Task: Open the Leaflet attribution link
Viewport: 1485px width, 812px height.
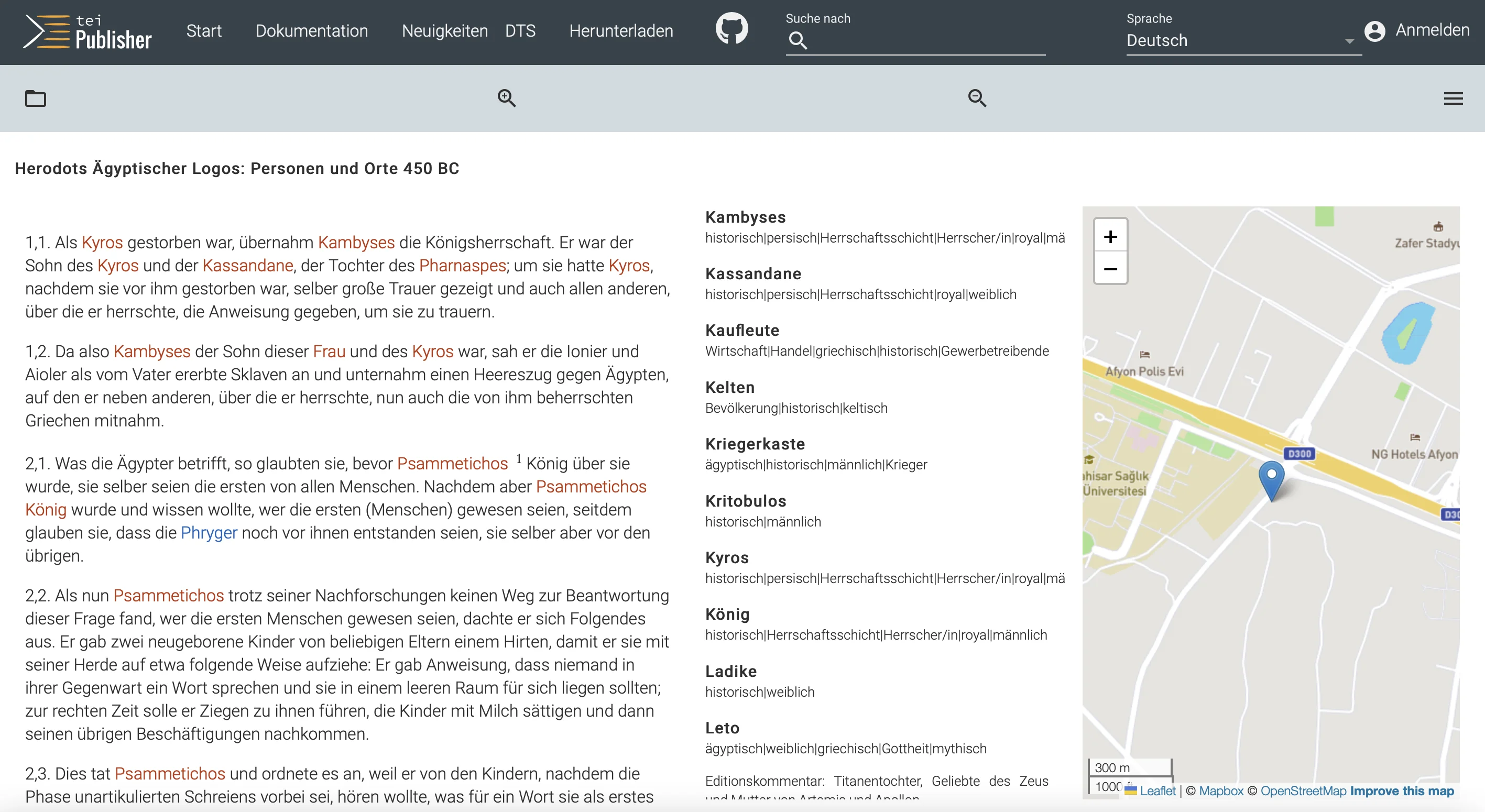Action: coord(1157,791)
